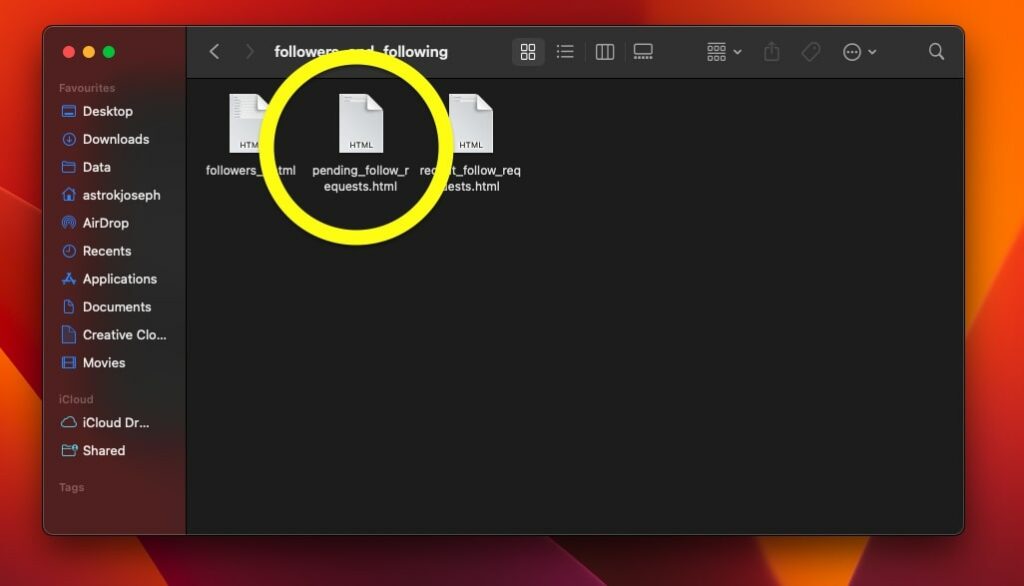This screenshot has width=1024, height=586.
Task: Open Downloads in the sidebar
Action: (x=115, y=139)
